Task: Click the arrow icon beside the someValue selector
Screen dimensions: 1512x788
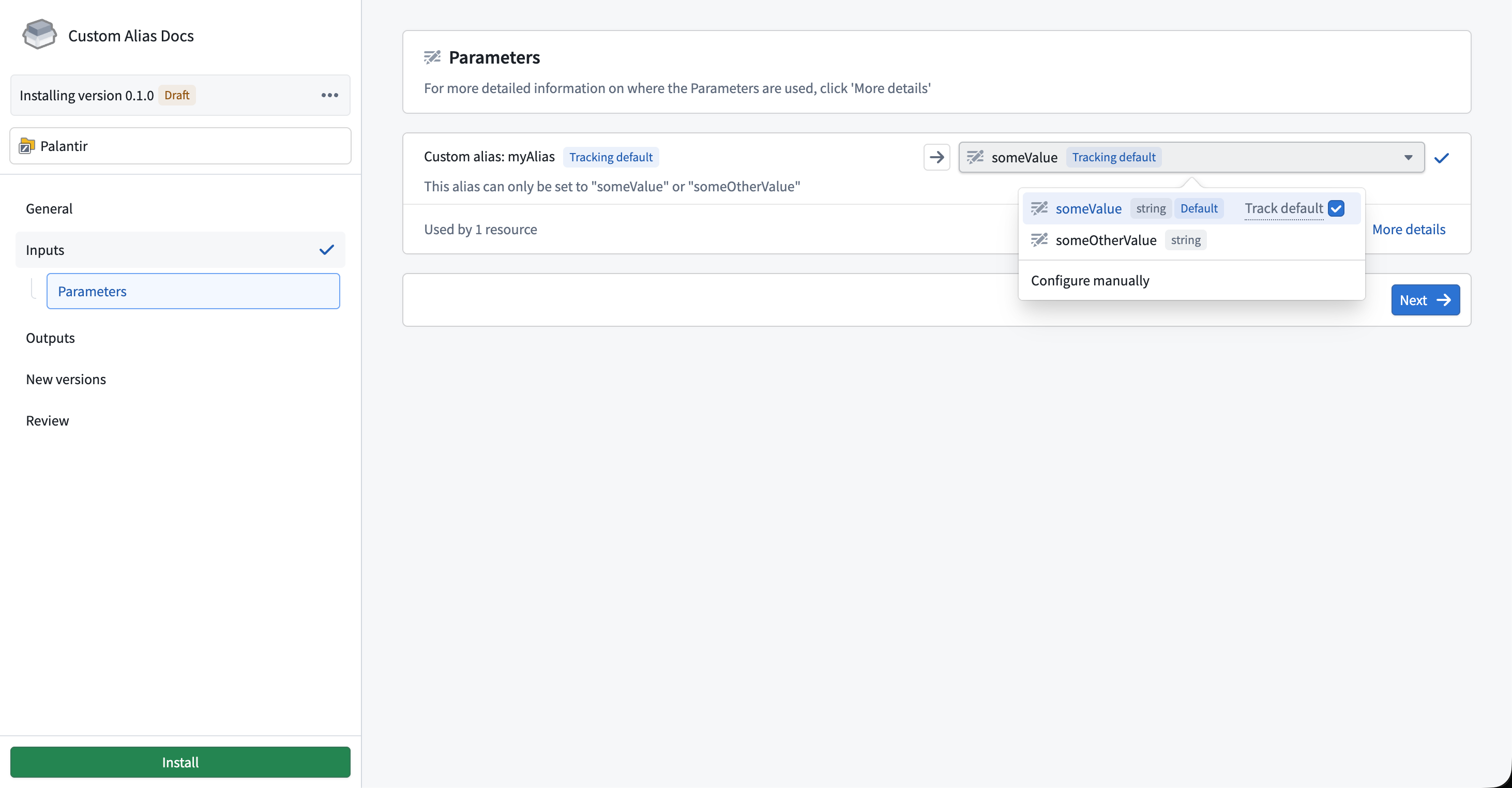Action: pos(936,157)
